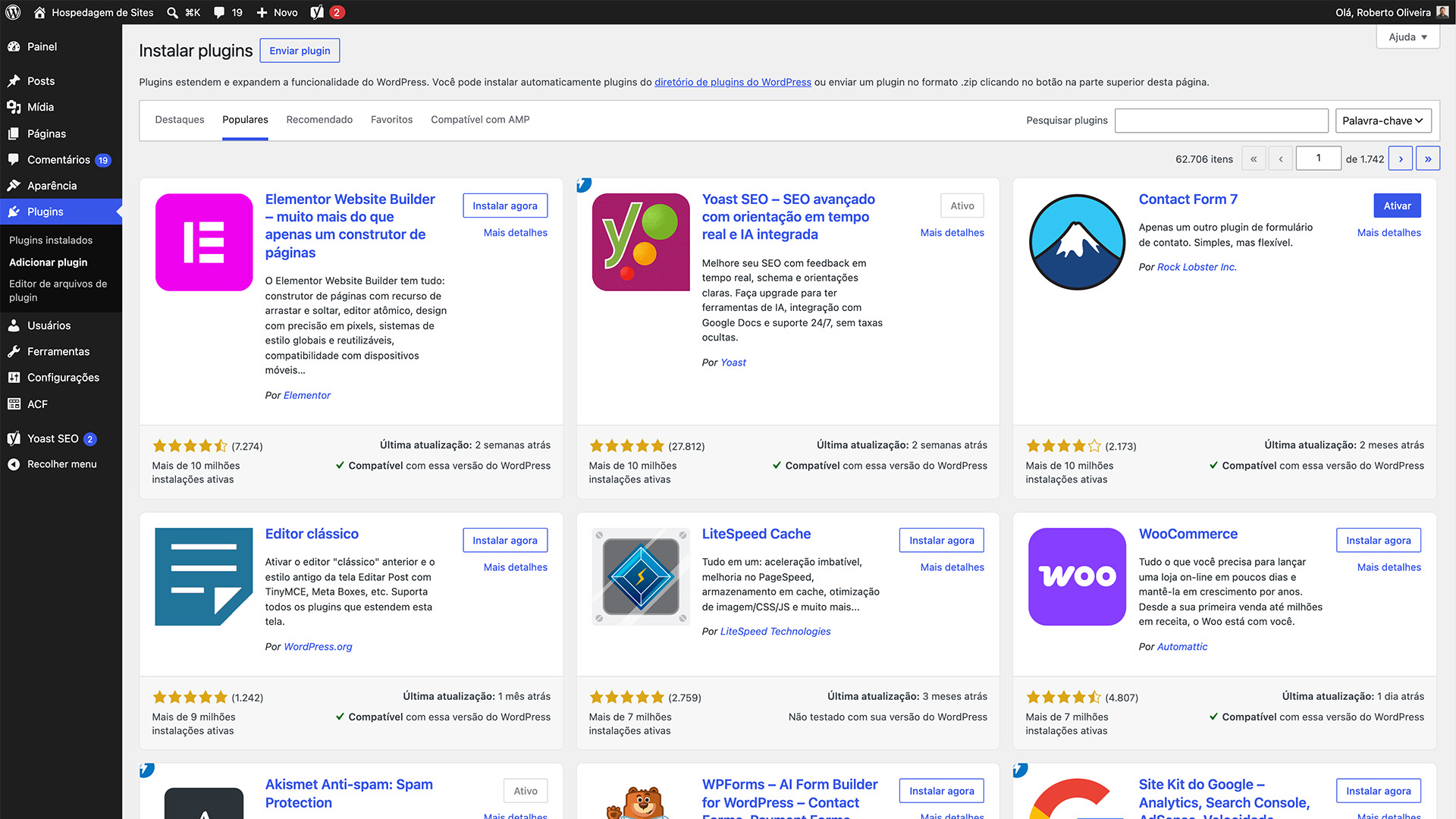Image resolution: width=1456 pixels, height=819 pixels.
Task: Install LiteSpeed Cache plugin now
Action: click(x=942, y=540)
